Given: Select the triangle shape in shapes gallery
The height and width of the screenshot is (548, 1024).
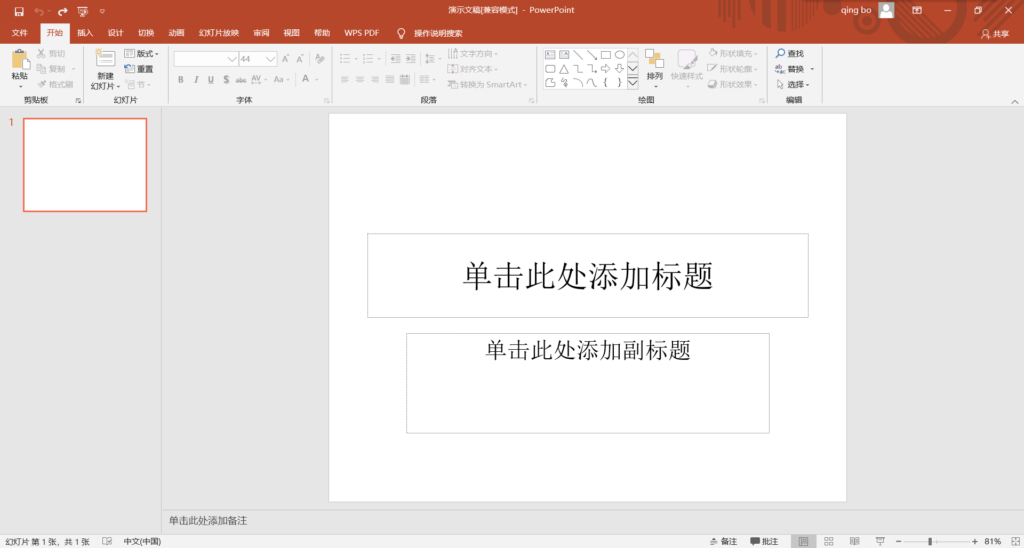Looking at the screenshot, I should pos(564,69).
